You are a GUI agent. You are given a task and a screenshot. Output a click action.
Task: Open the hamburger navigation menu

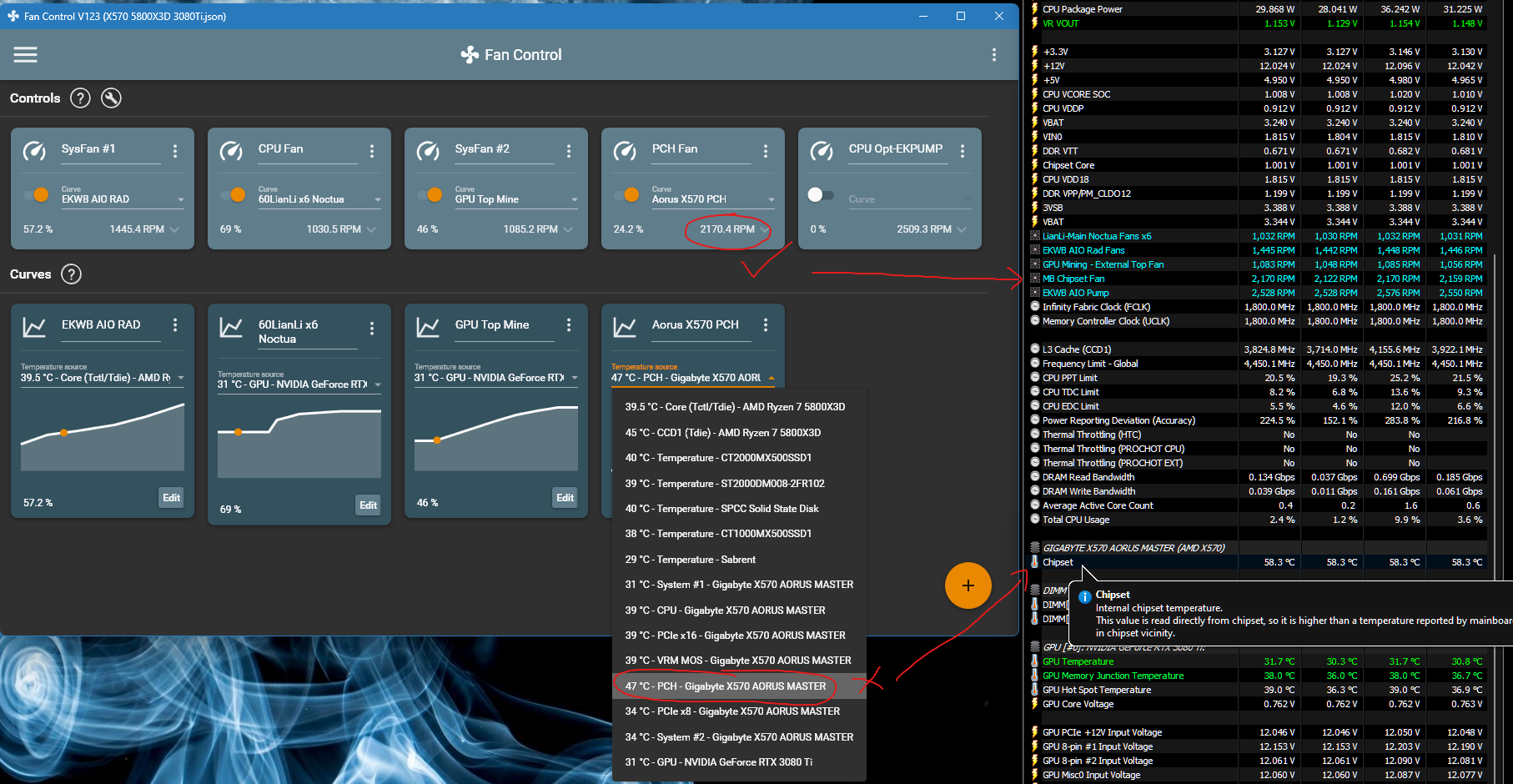pyautogui.click(x=26, y=54)
